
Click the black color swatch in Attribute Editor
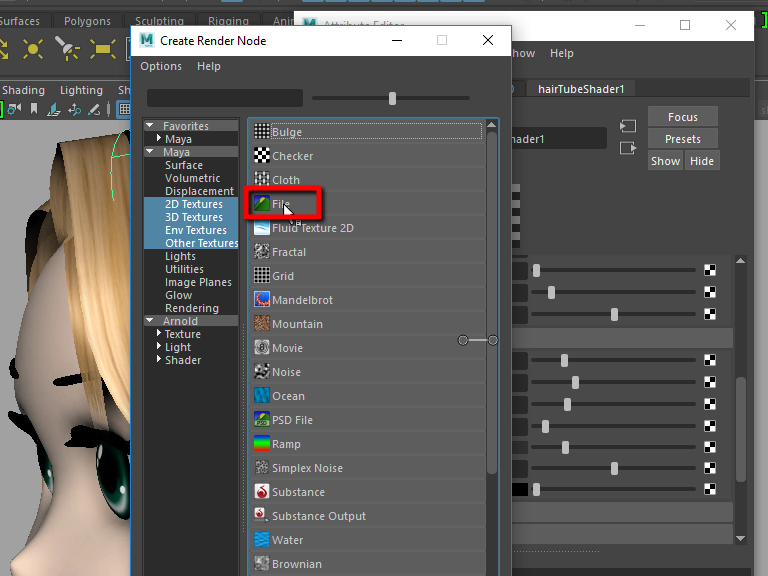[x=520, y=489]
